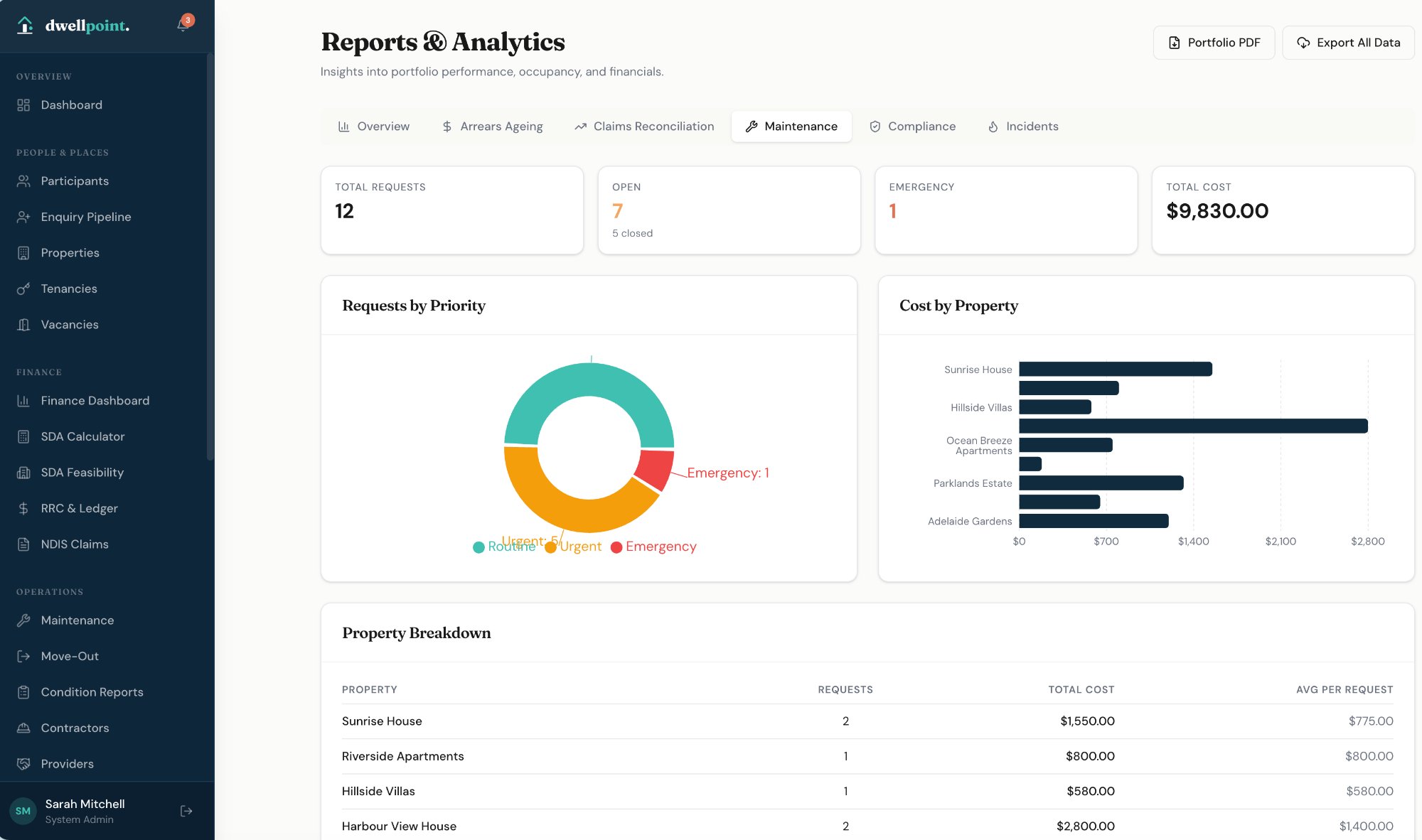Click the sidebar scrollbar
Screen dimensions: 1422x840
[x=210, y=256]
